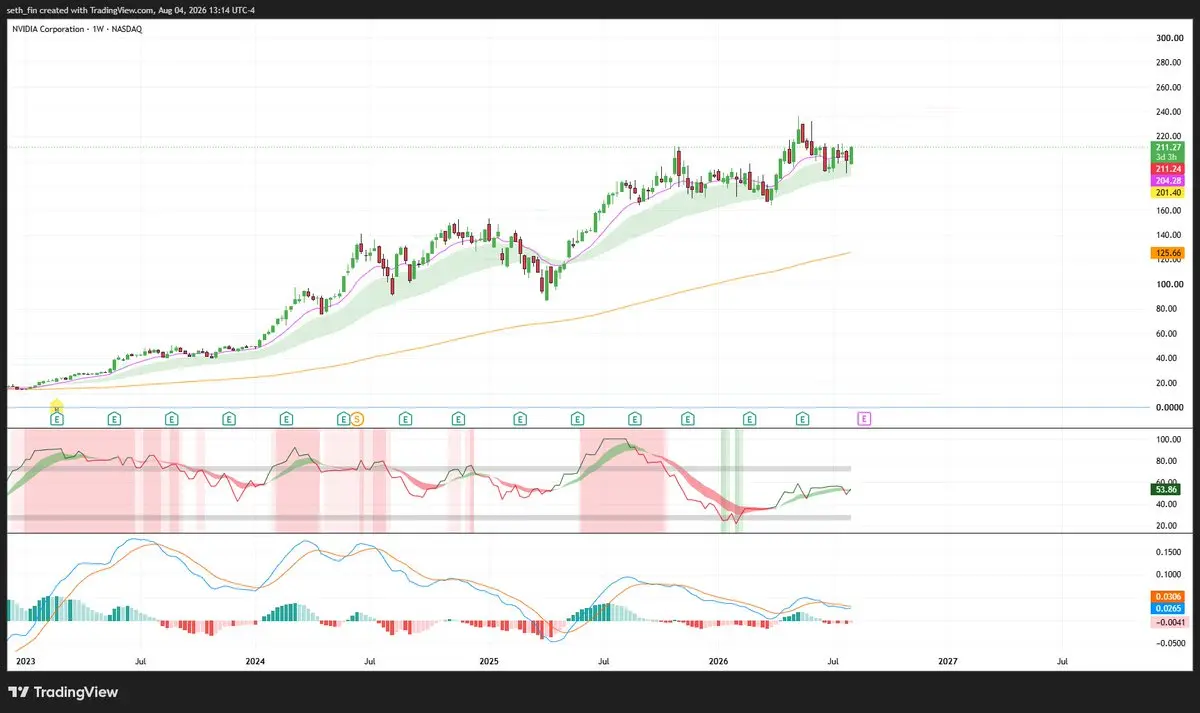The height and width of the screenshot is (713, 1200).
Task: Click the 0.1500 MACD axis label
Action: click(x=1169, y=551)
